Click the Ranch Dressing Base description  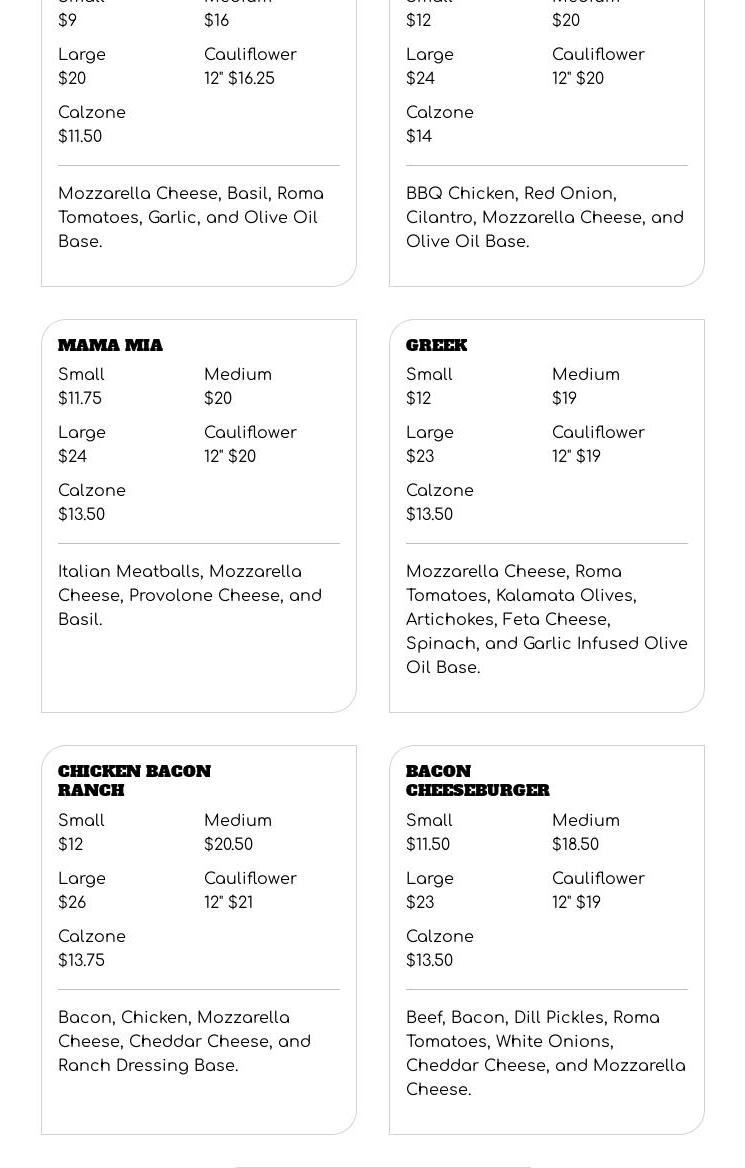click(184, 1042)
